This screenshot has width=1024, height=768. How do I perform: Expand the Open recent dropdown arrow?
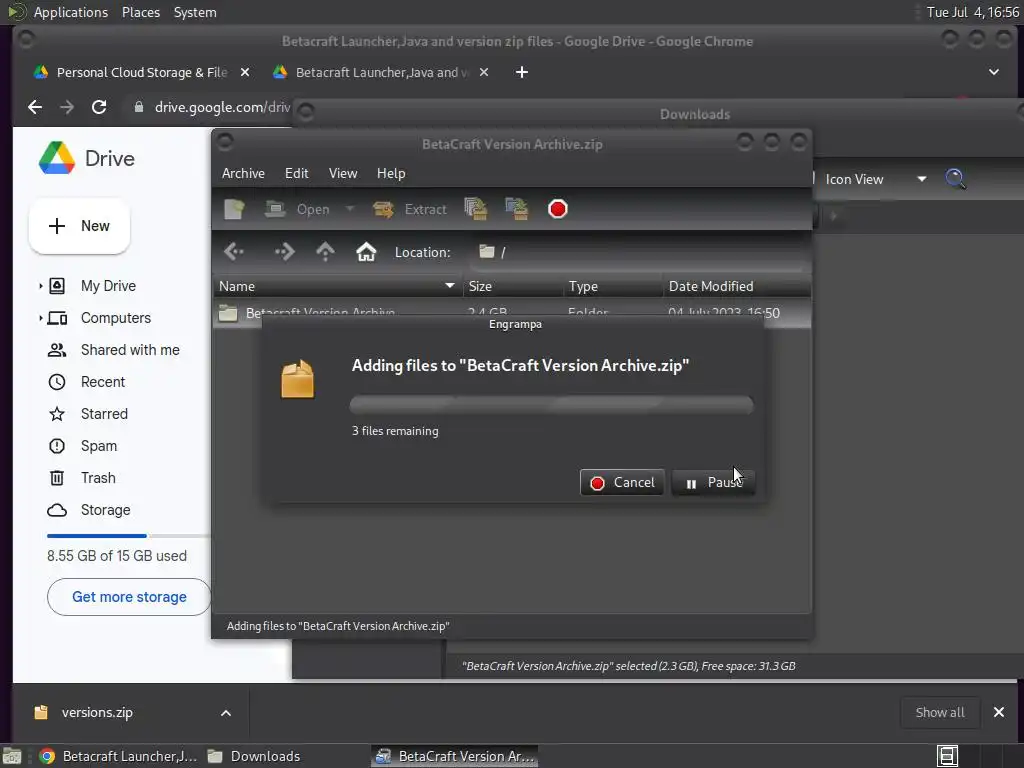pyautogui.click(x=350, y=209)
